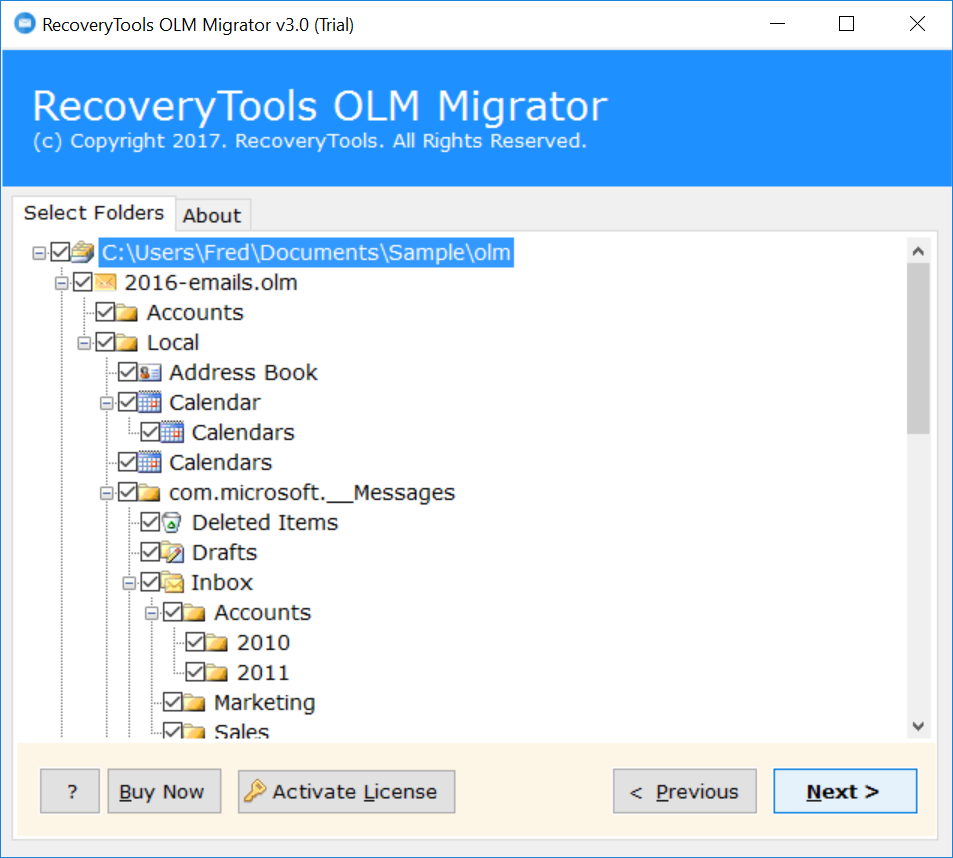Select the highlighted C:\Users\Fred\Documents\Sample\olm row
This screenshot has height=858, width=953.
[x=306, y=252]
